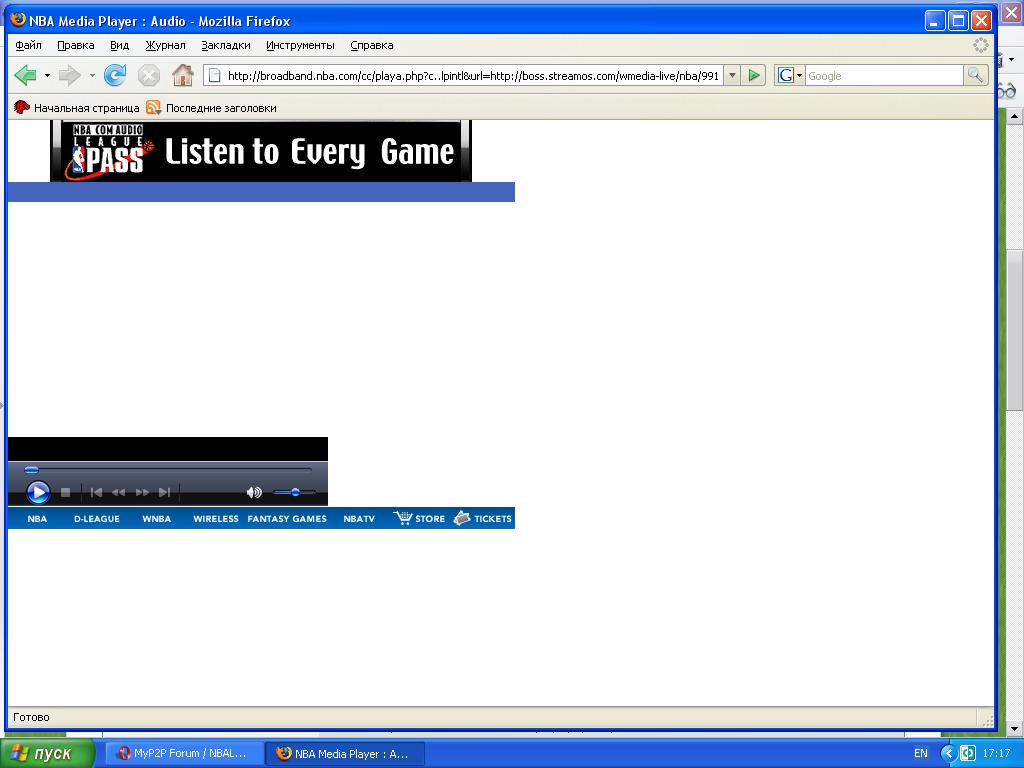1024x768 pixels.
Task: Open the STORE shopping cart link
Action: [419, 519]
